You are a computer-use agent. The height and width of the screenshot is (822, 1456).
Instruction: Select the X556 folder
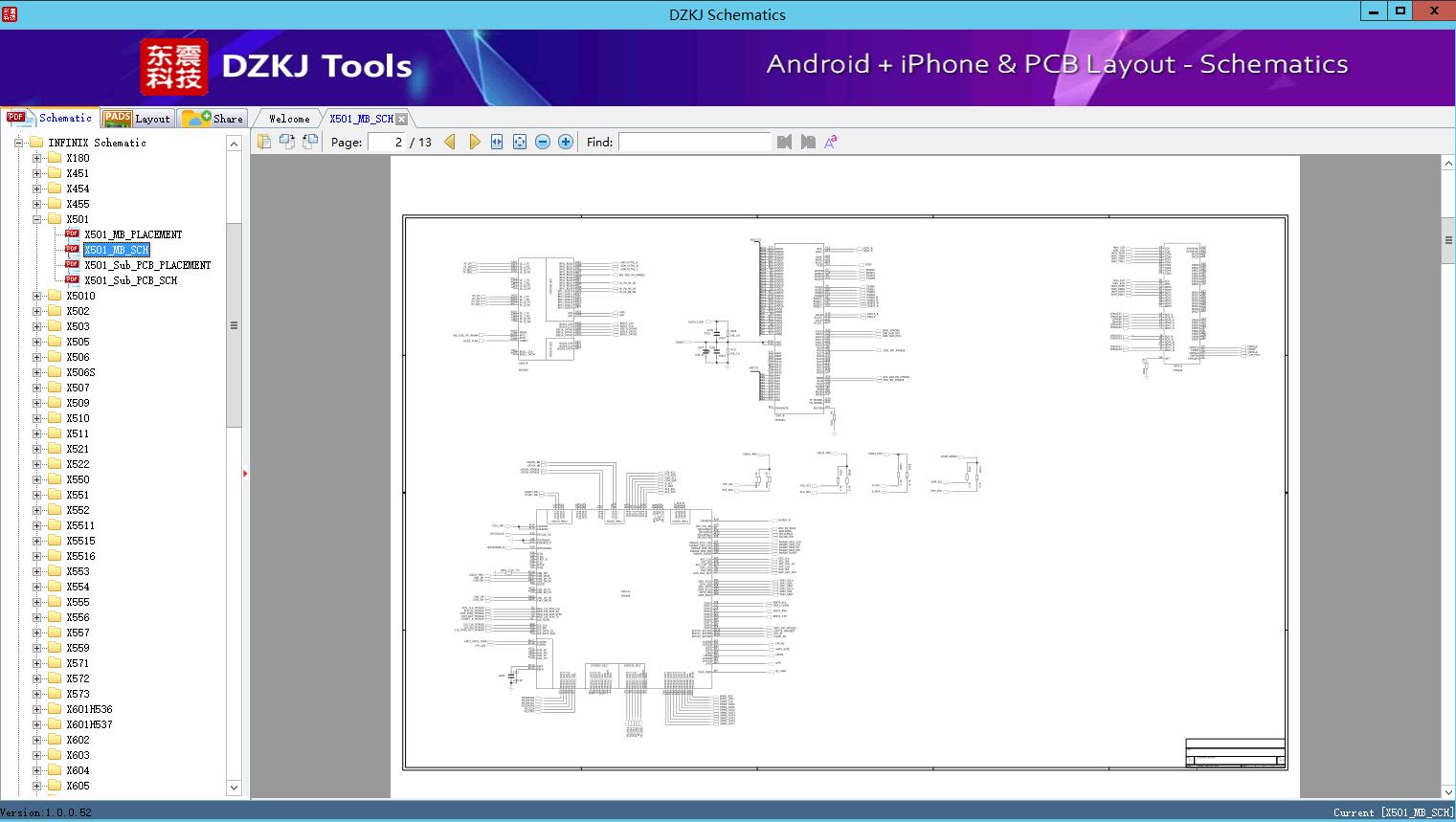tap(78, 617)
